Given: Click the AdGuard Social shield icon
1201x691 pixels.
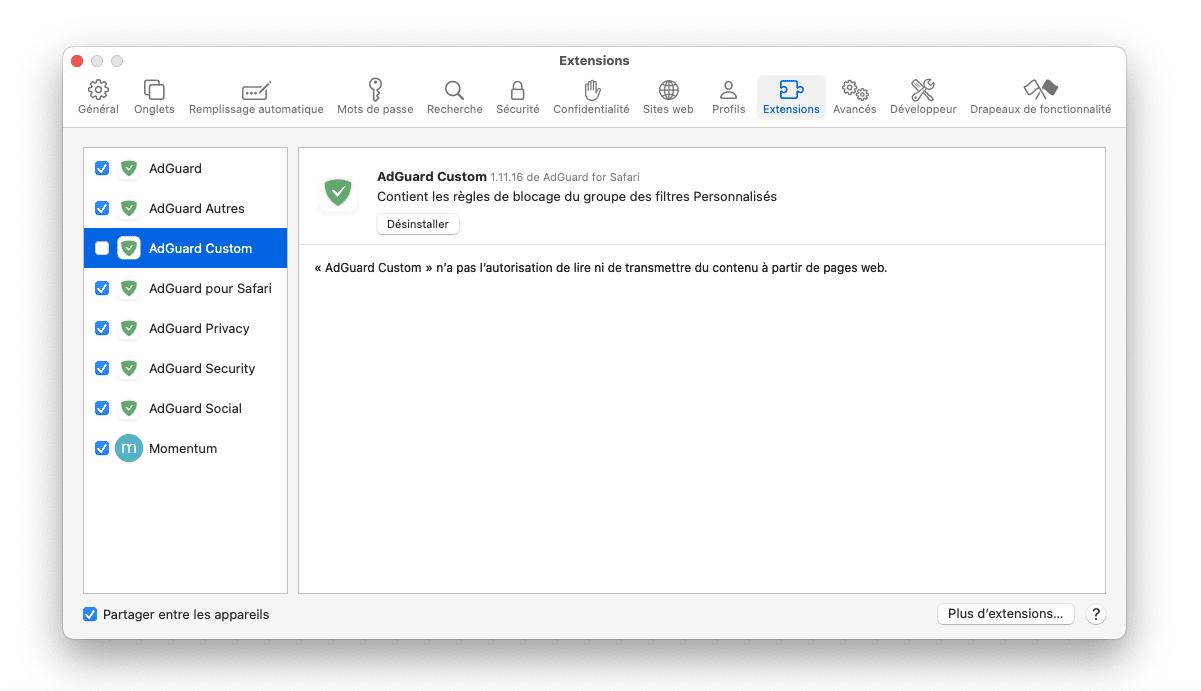Looking at the screenshot, I should click(x=129, y=408).
